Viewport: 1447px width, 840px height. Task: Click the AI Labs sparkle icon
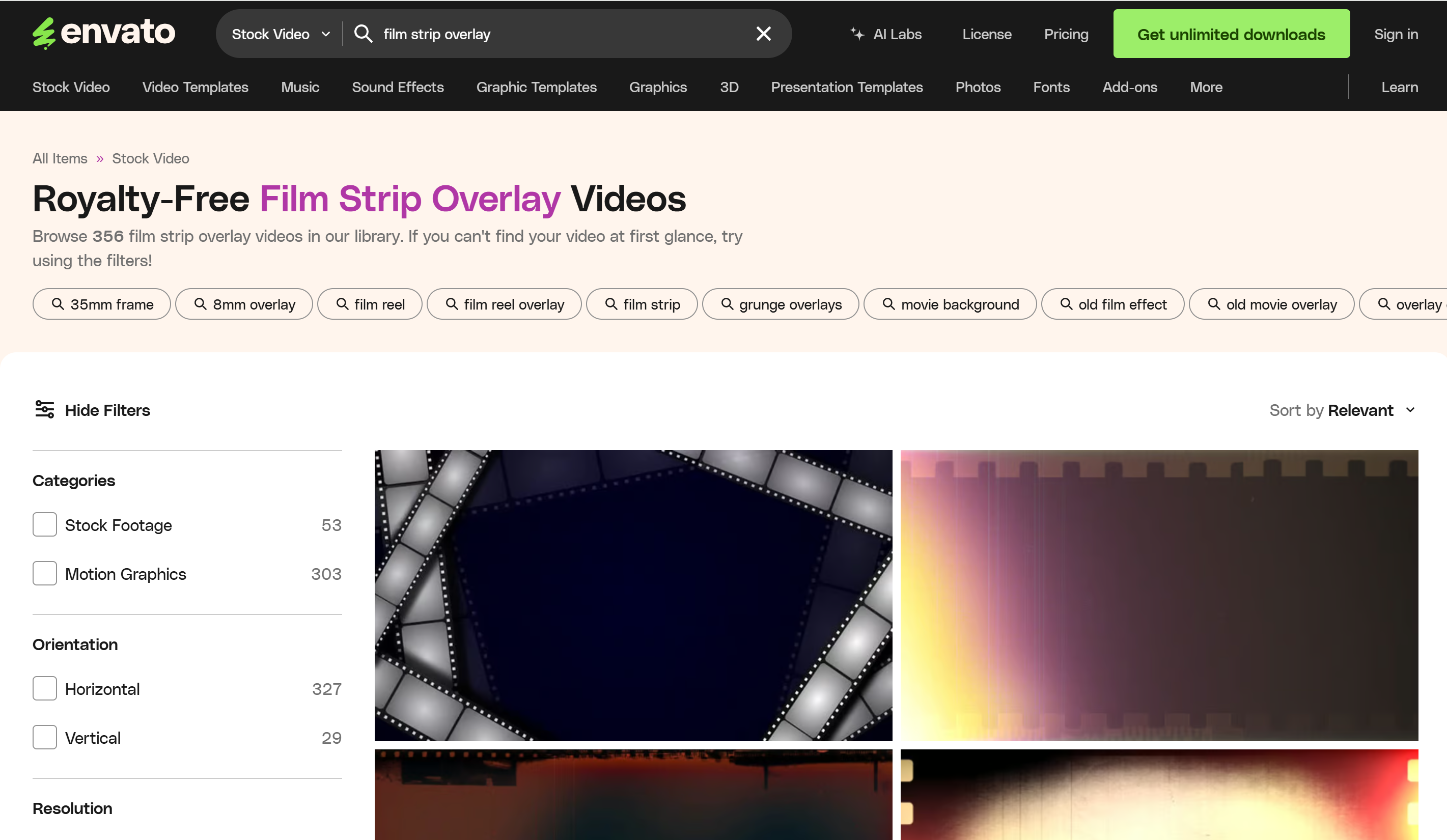857,33
